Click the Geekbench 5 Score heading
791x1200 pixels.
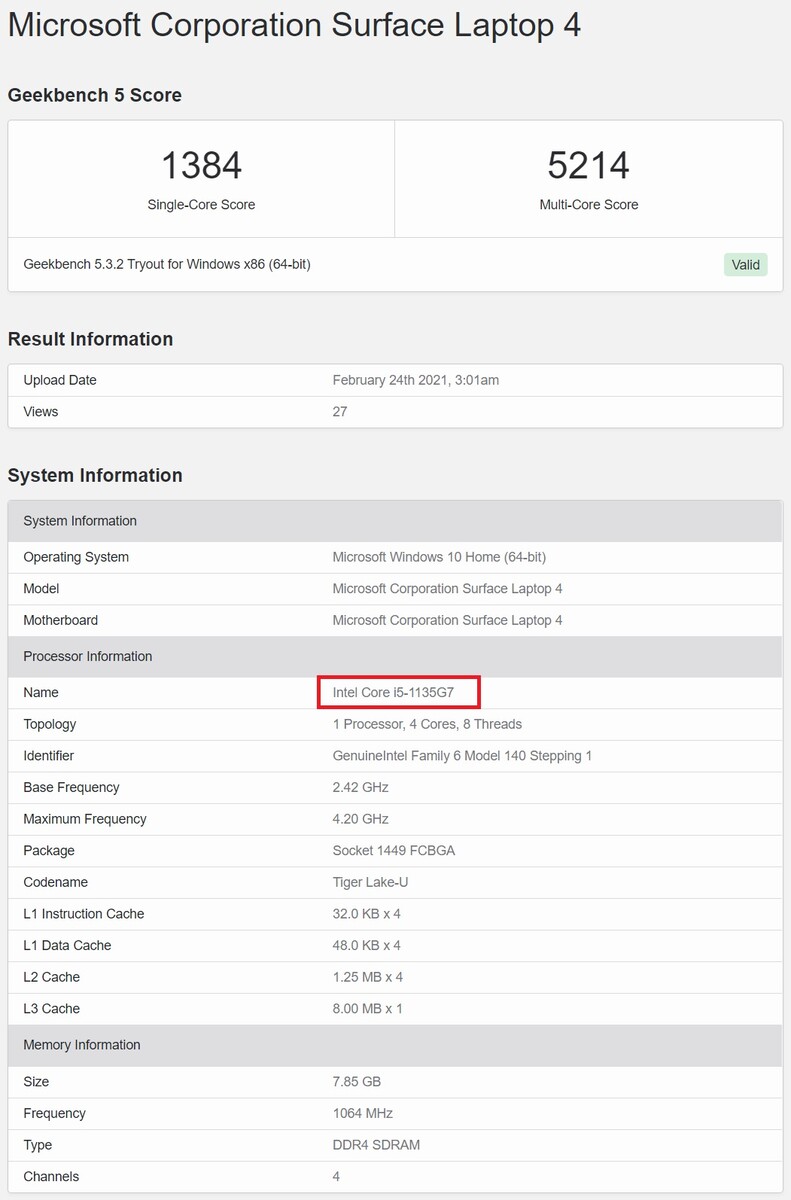pyautogui.click(x=95, y=95)
